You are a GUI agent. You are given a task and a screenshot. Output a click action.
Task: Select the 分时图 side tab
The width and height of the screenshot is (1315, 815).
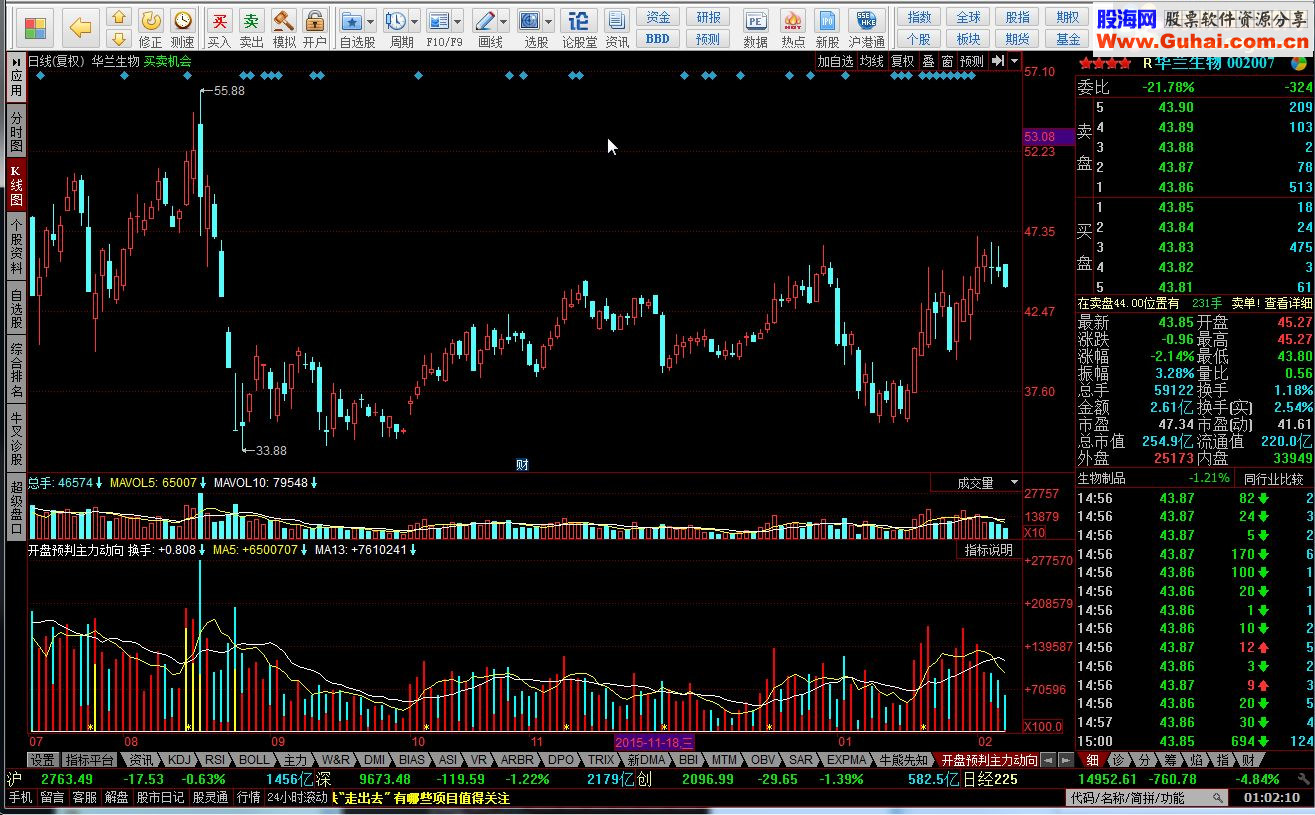coord(16,131)
